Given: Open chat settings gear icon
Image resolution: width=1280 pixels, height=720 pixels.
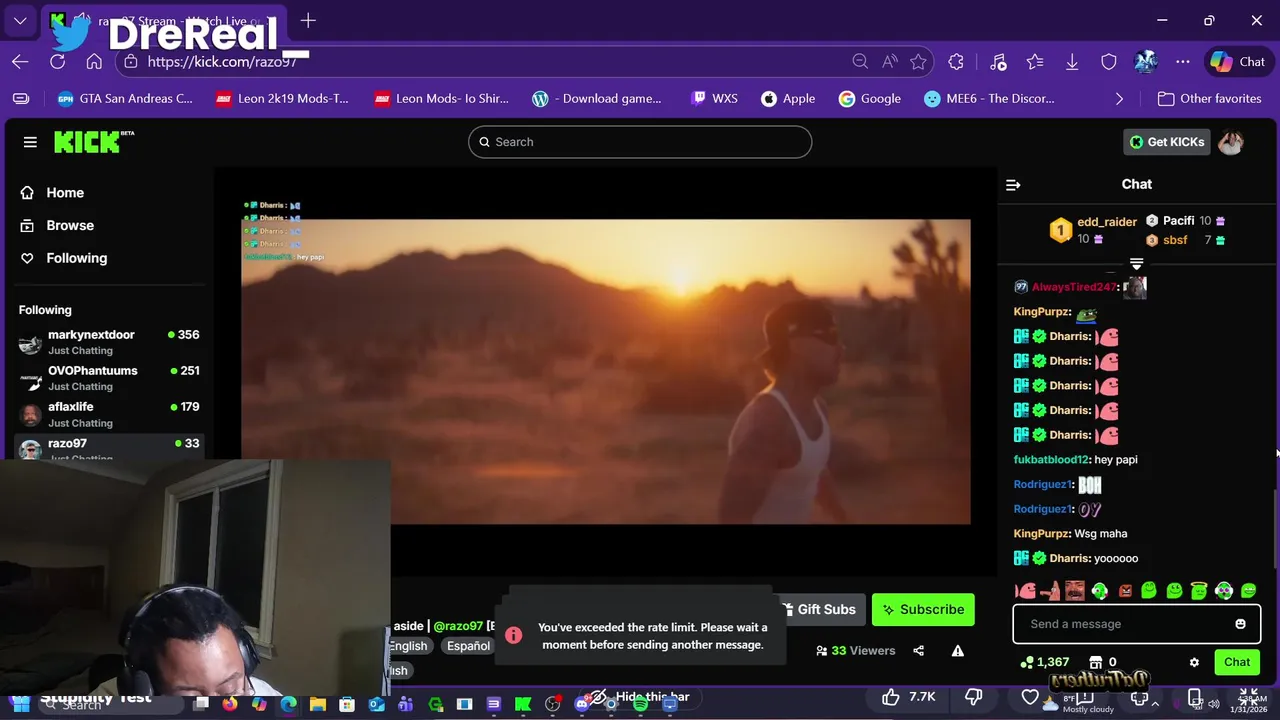Looking at the screenshot, I should point(1194,662).
